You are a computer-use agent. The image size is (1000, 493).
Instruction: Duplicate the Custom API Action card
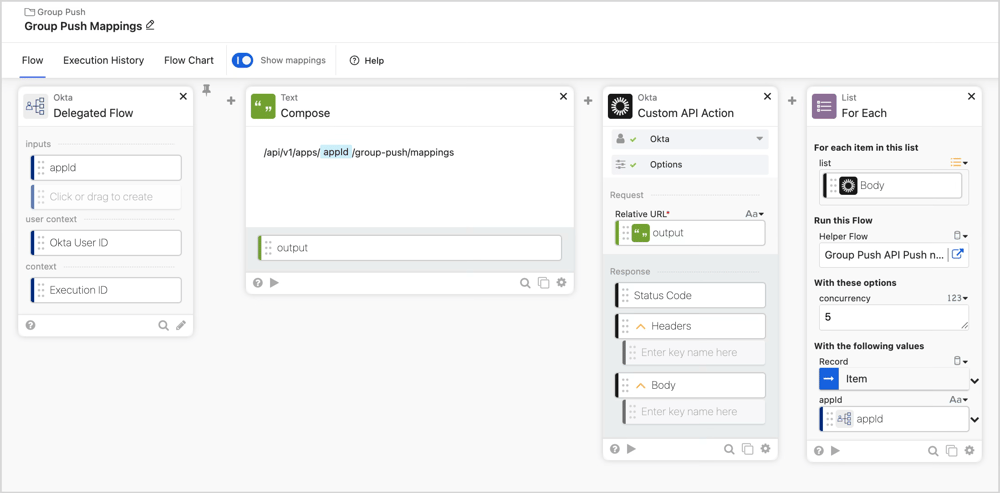click(747, 449)
